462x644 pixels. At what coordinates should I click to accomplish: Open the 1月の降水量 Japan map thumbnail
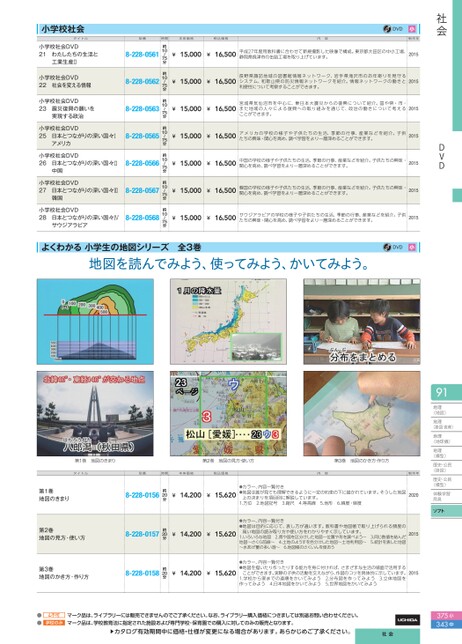[x=228, y=322]
